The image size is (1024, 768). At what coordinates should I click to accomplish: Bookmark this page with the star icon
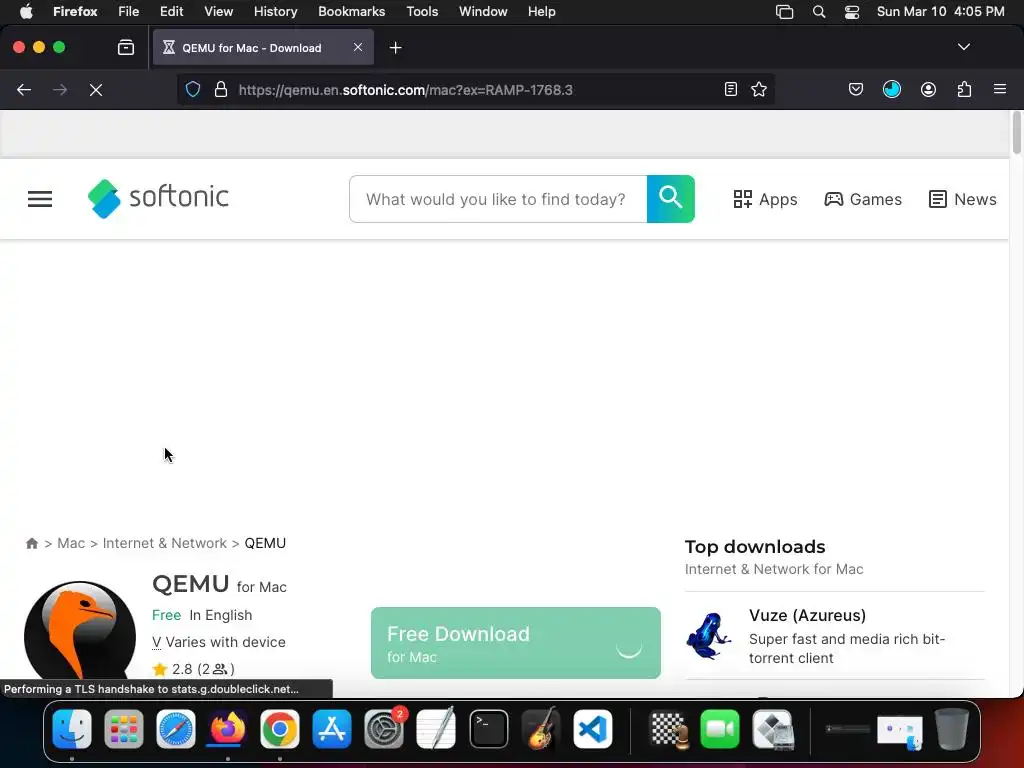coord(759,89)
